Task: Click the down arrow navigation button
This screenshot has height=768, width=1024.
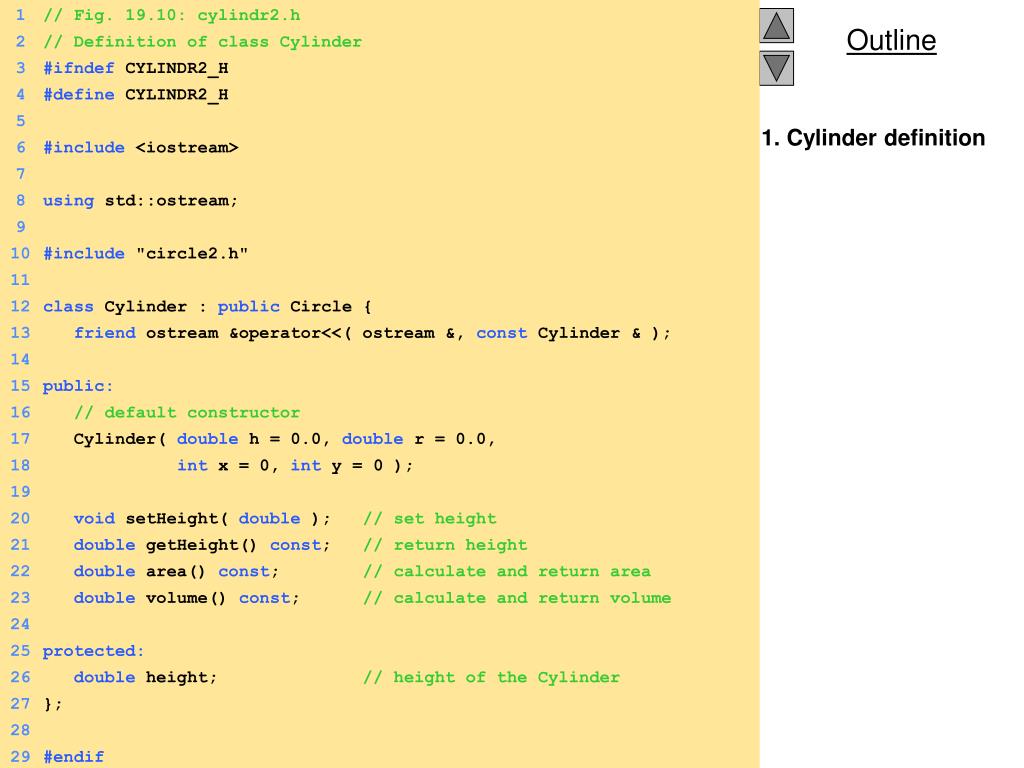Action: pyautogui.click(x=776, y=68)
